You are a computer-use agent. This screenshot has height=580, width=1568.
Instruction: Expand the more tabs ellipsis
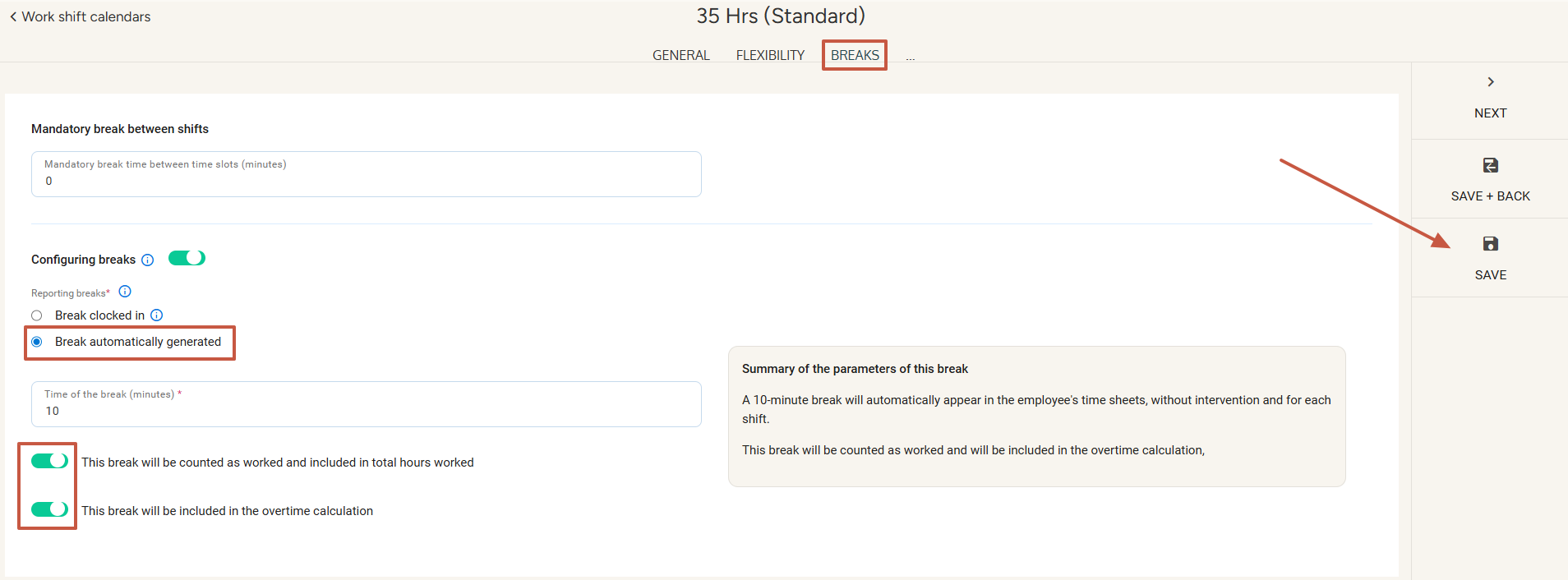coord(910,57)
